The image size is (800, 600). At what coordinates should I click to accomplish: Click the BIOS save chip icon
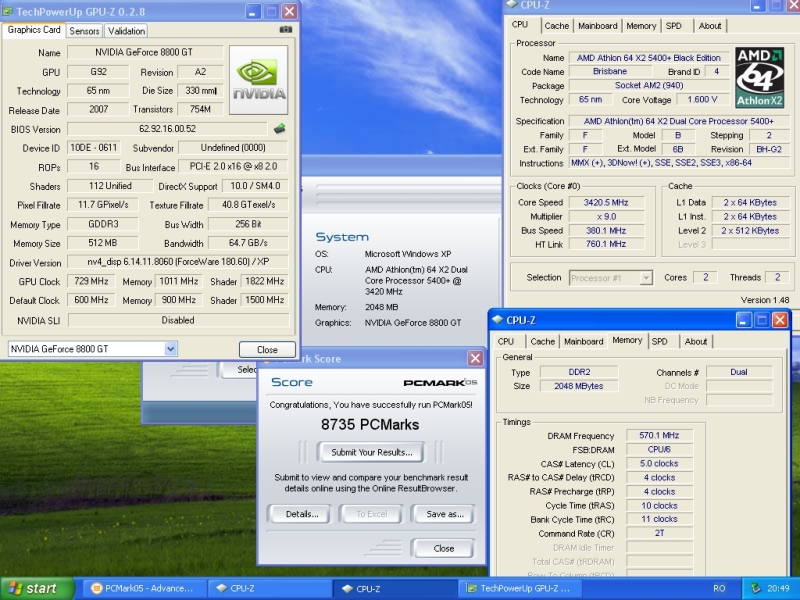click(279, 129)
